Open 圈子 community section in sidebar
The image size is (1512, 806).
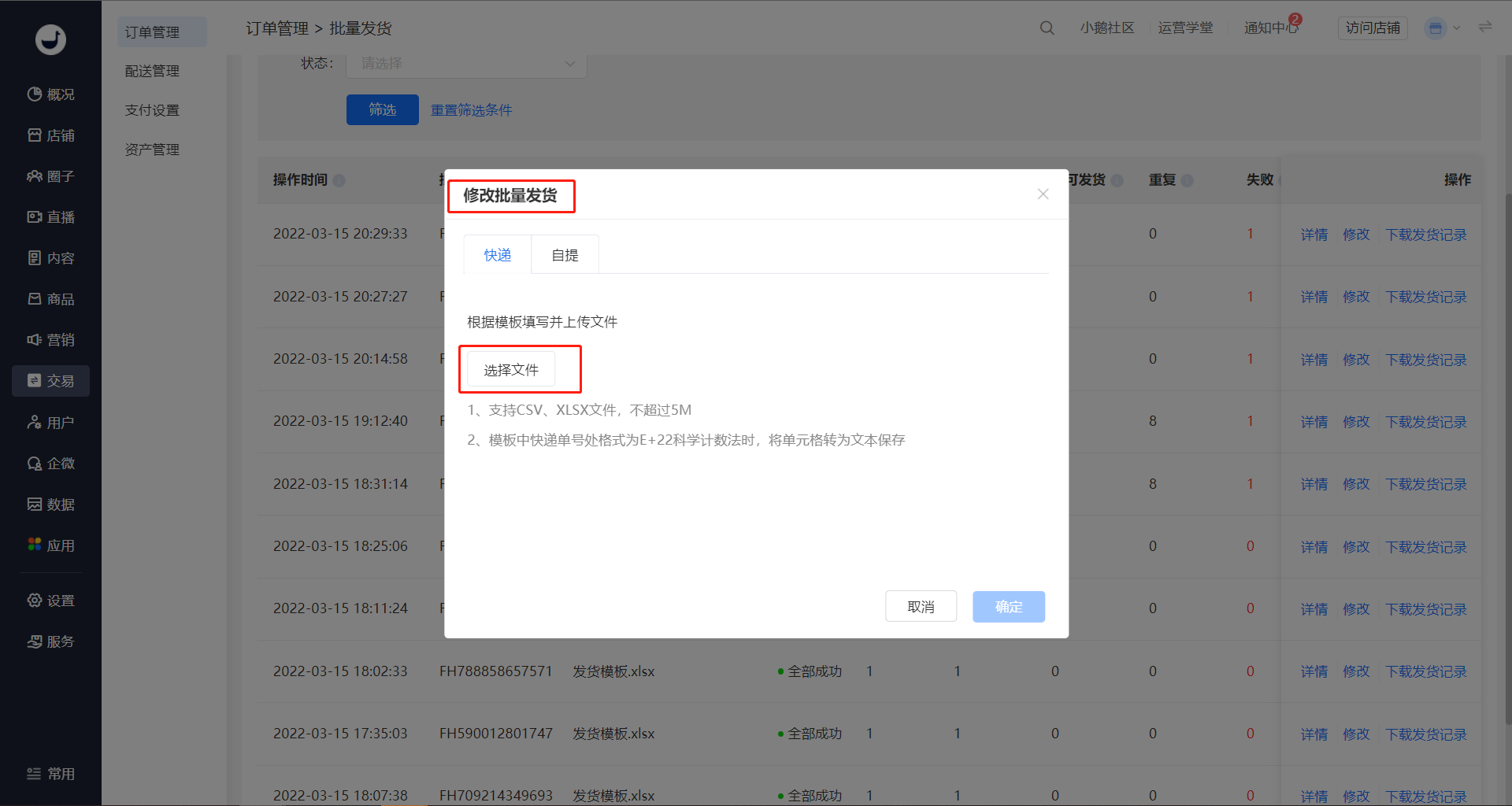pos(50,176)
